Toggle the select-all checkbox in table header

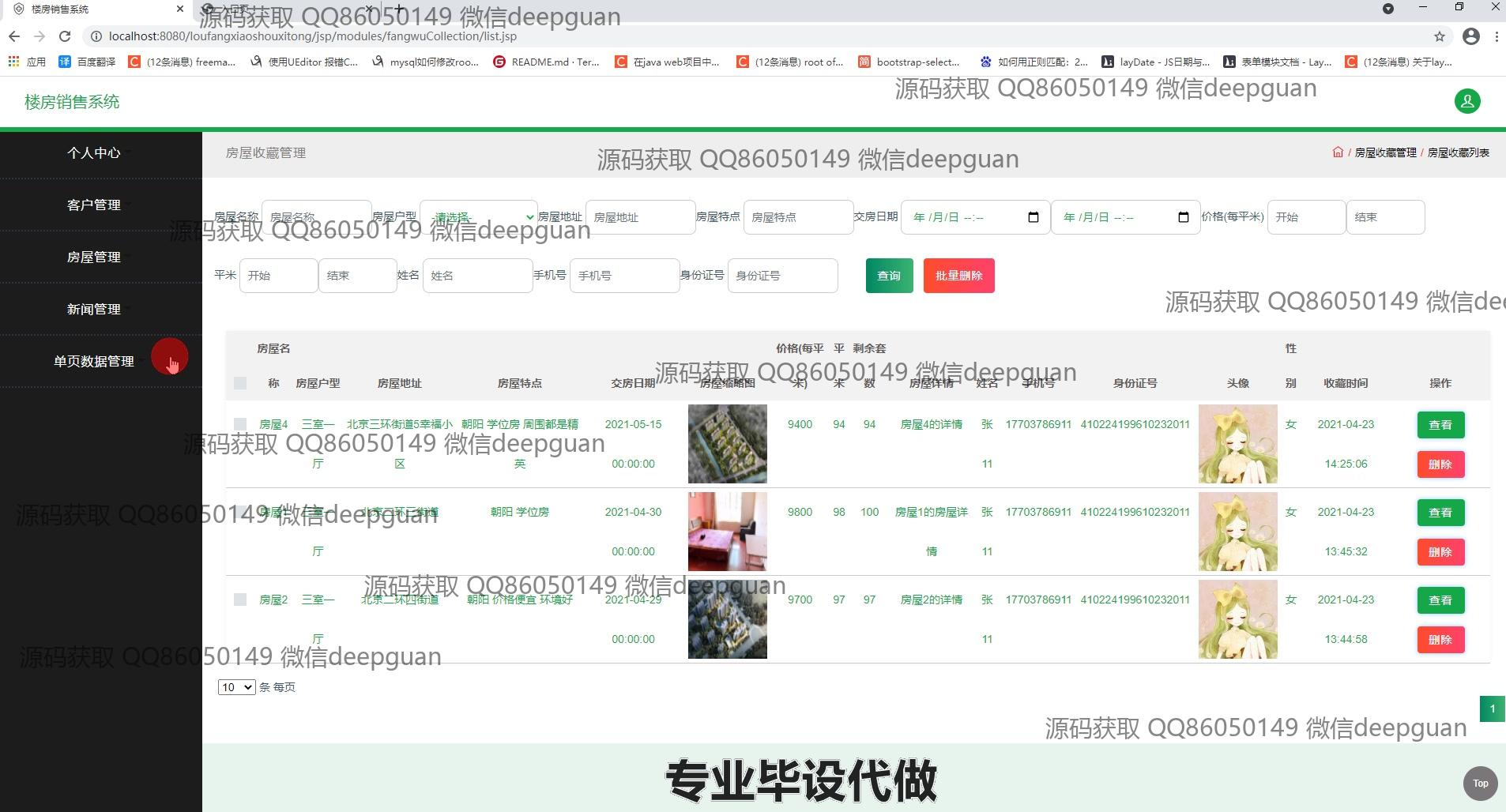pyautogui.click(x=240, y=383)
